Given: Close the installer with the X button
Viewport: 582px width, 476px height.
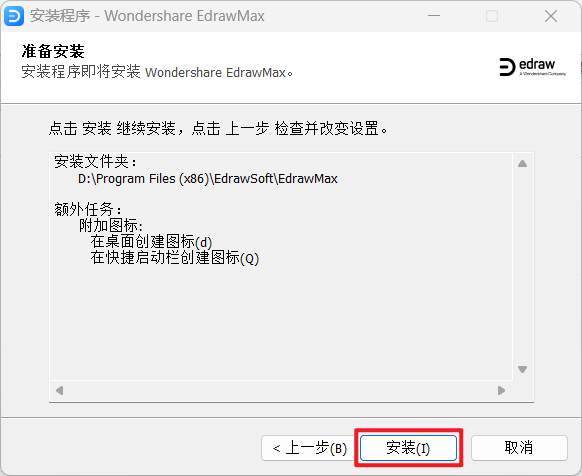Looking at the screenshot, I should coord(551,16).
